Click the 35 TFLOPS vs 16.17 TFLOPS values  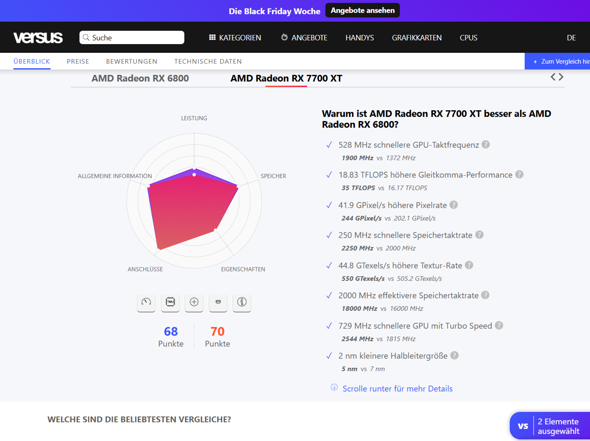385,188
